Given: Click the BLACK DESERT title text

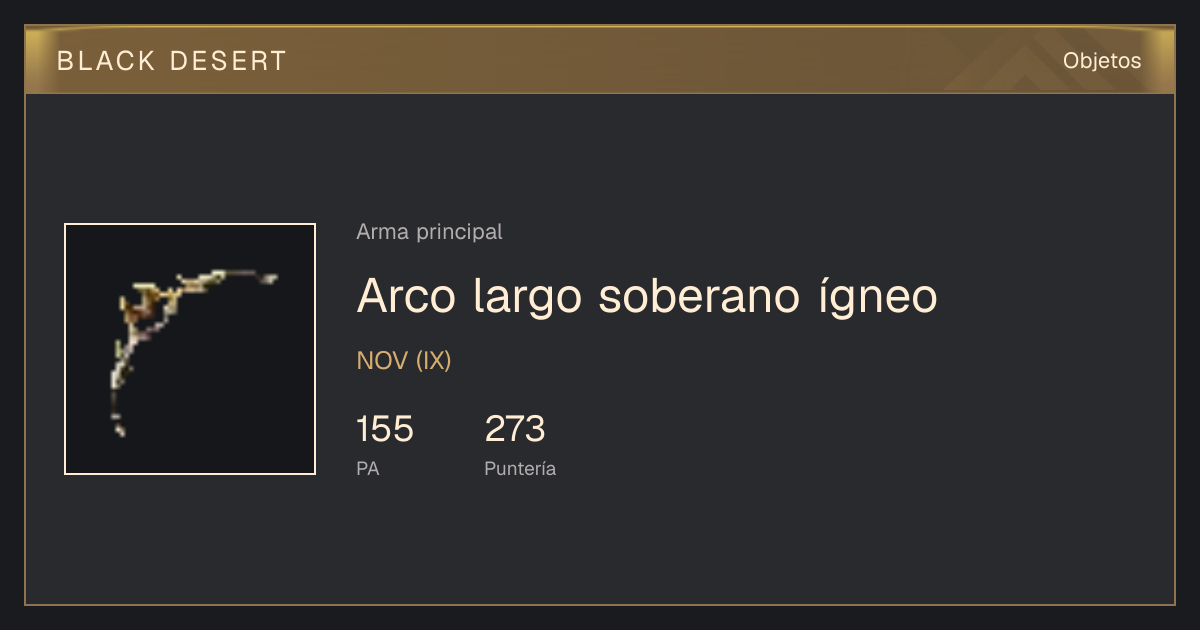Looking at the screenshot, I should pyautogui.click(x=172, y=61).
